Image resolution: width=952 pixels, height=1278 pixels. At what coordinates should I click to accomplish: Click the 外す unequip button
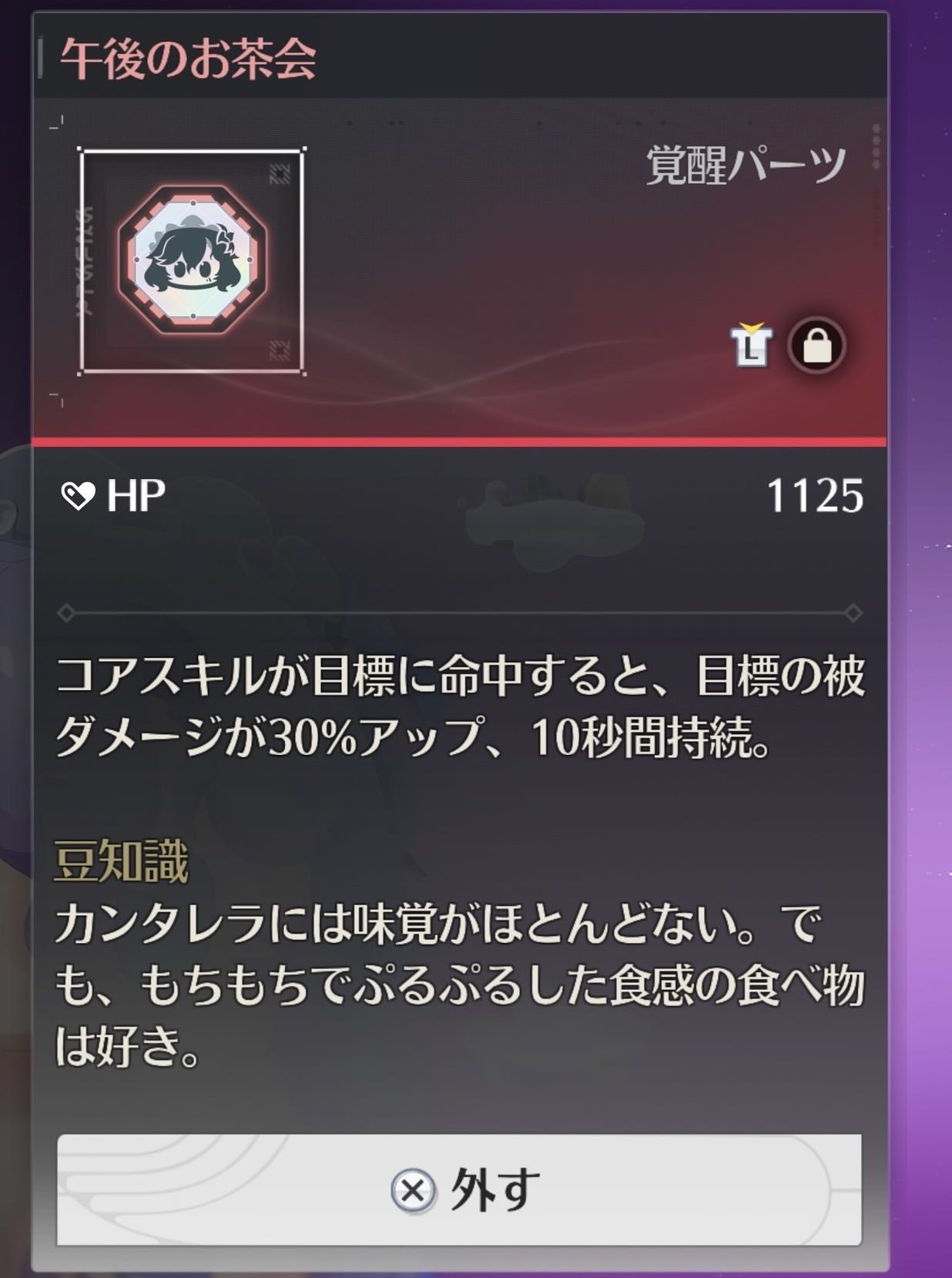coord(459,1189)
